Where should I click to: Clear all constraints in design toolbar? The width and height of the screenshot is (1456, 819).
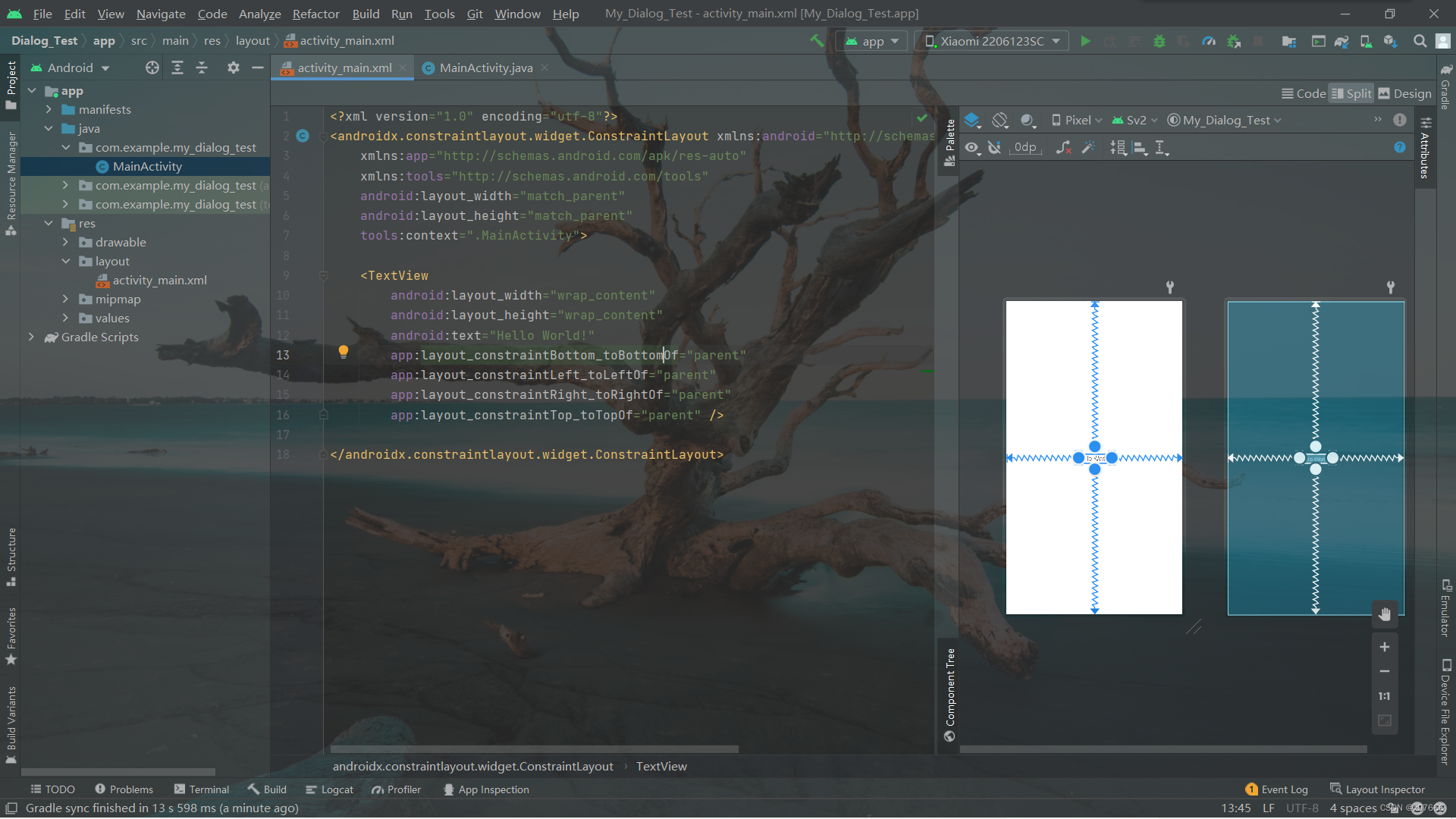pos(1063,148)
